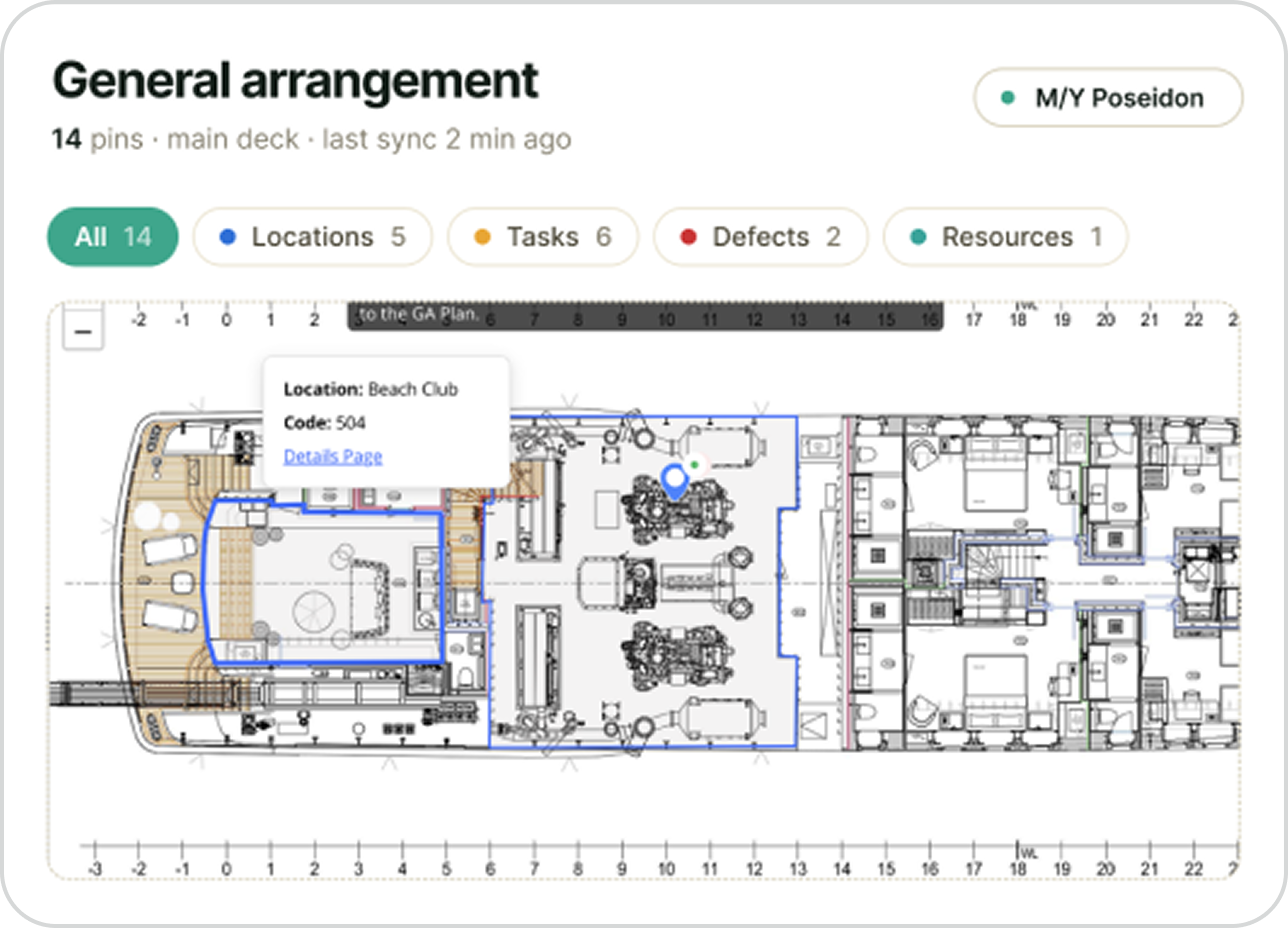Select the Beach Club outlined area on plan
The height and width of the screenshot is (928, 1288).
tap(322, 580)
